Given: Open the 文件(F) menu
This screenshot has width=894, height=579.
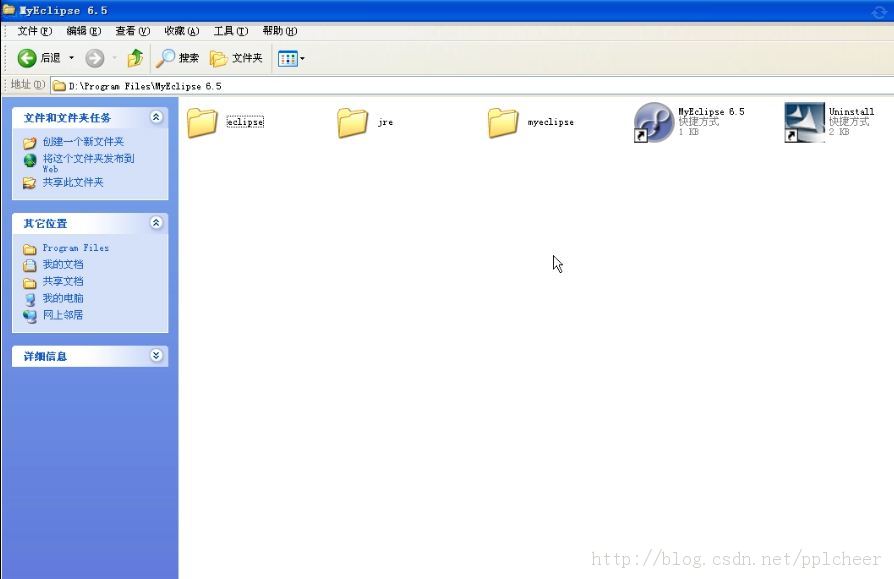Looking at the screenshot, I should click(x=34, y=31).
